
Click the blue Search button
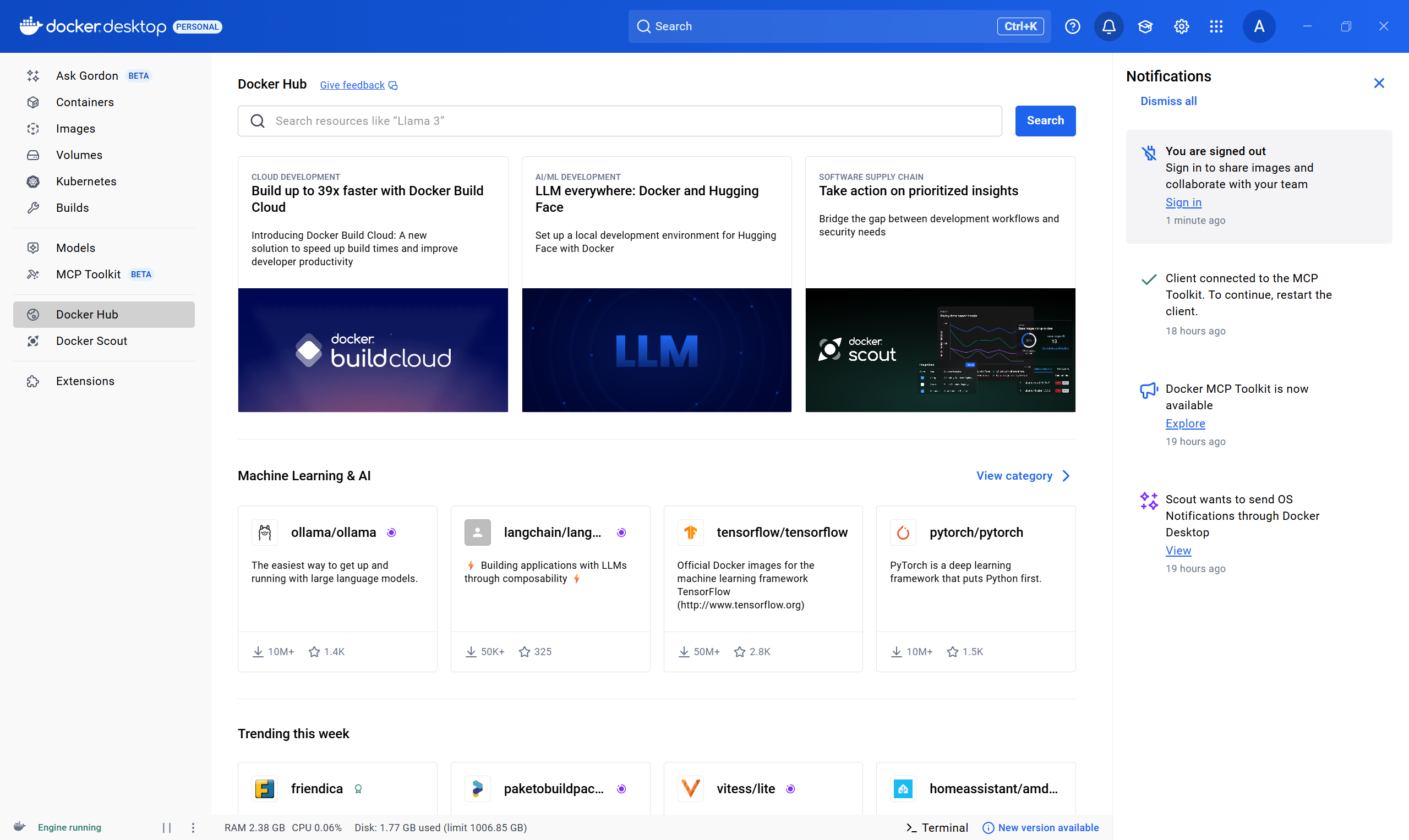(1045, 120)
